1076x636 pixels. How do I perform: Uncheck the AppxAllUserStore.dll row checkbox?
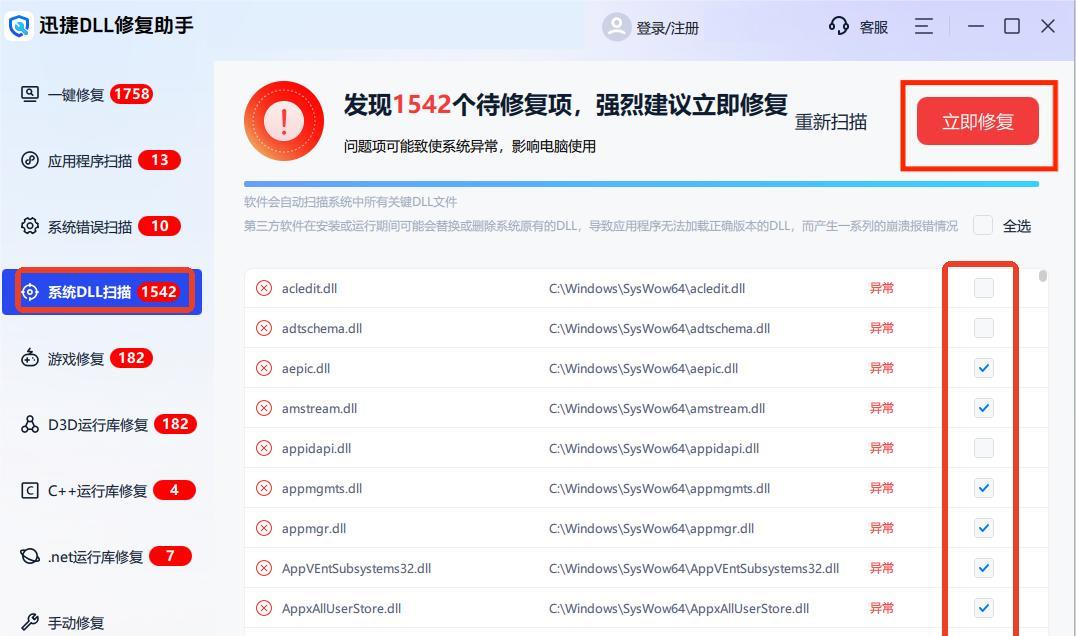point(983,608)
